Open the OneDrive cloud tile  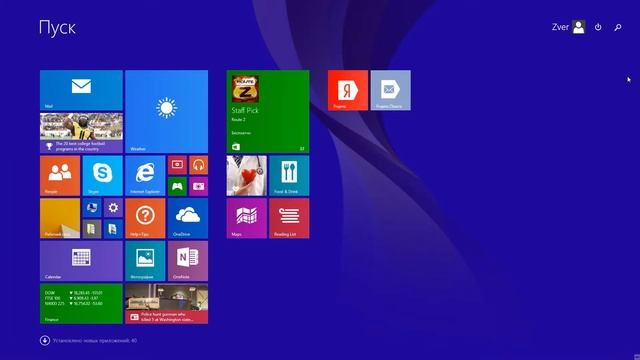[188, 218]
